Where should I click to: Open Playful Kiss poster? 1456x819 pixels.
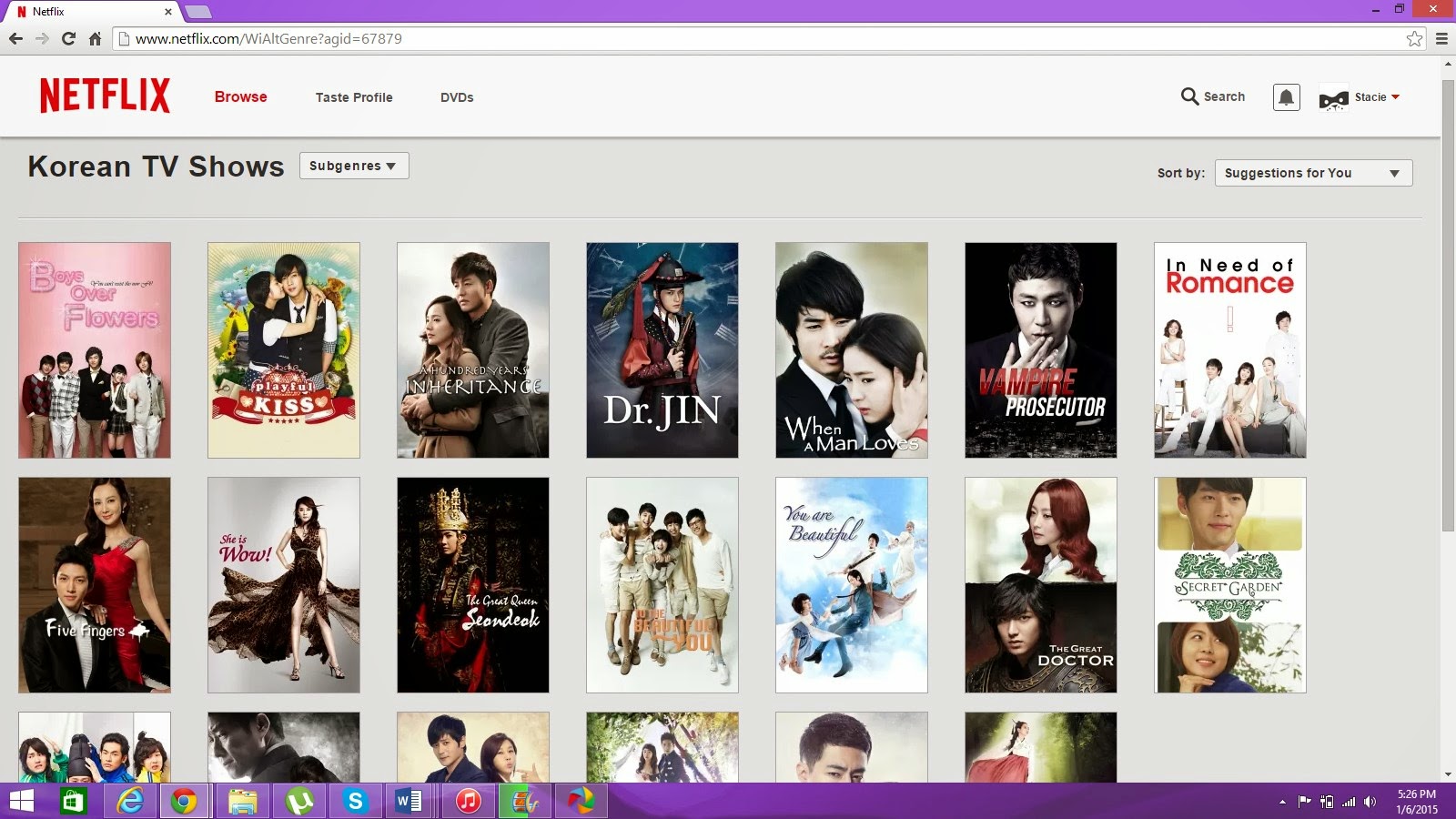coord(284,350)
